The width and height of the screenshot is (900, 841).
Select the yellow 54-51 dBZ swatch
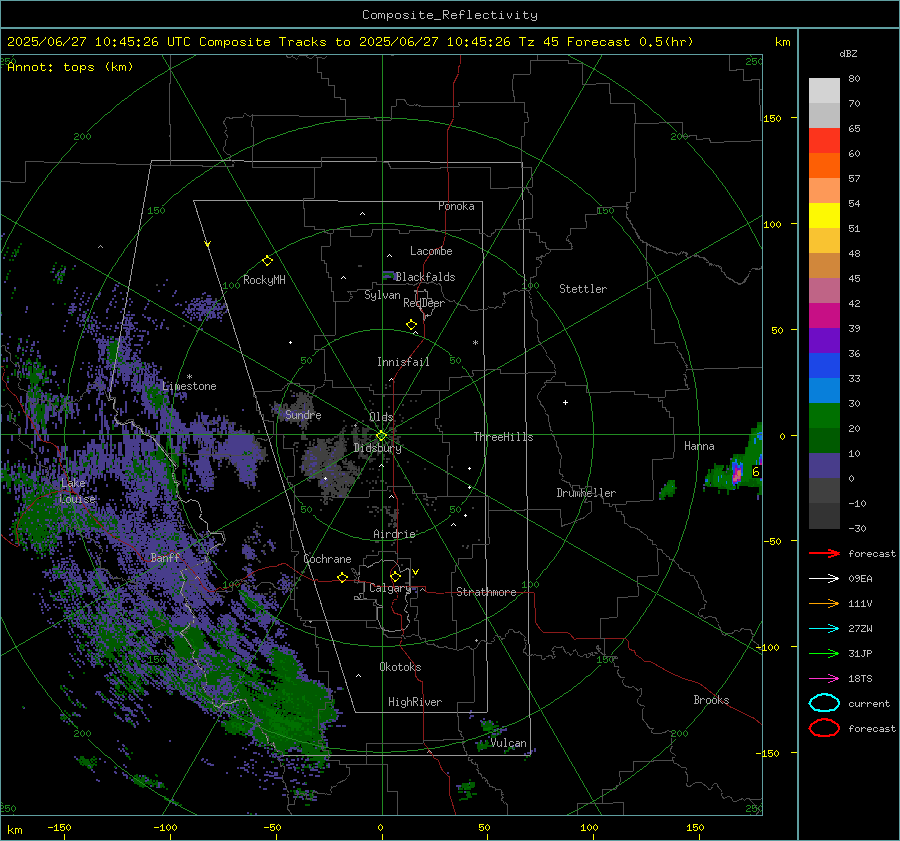tap(824, 216)
